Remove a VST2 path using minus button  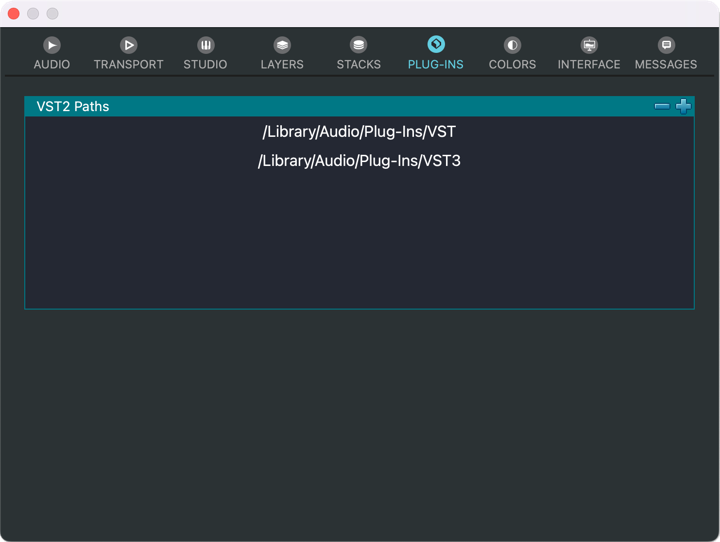661,106
